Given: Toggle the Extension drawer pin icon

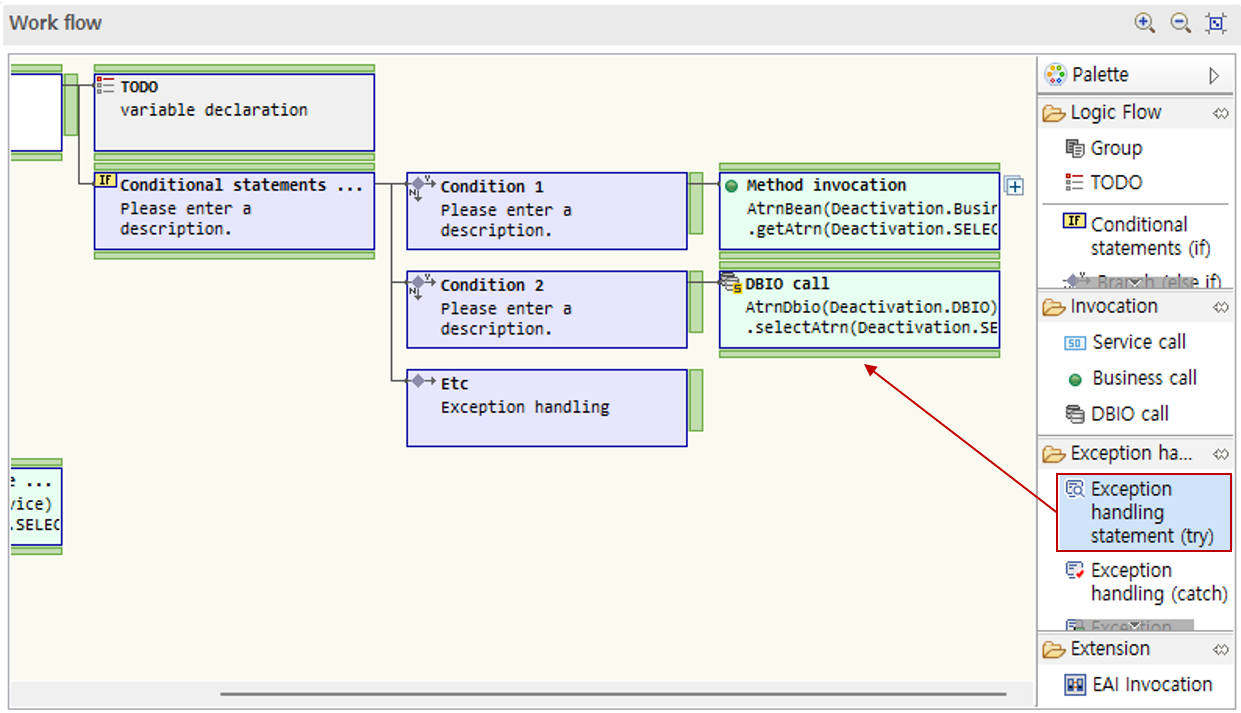Looking at the screenshot, I should [x=1220, y=650].
